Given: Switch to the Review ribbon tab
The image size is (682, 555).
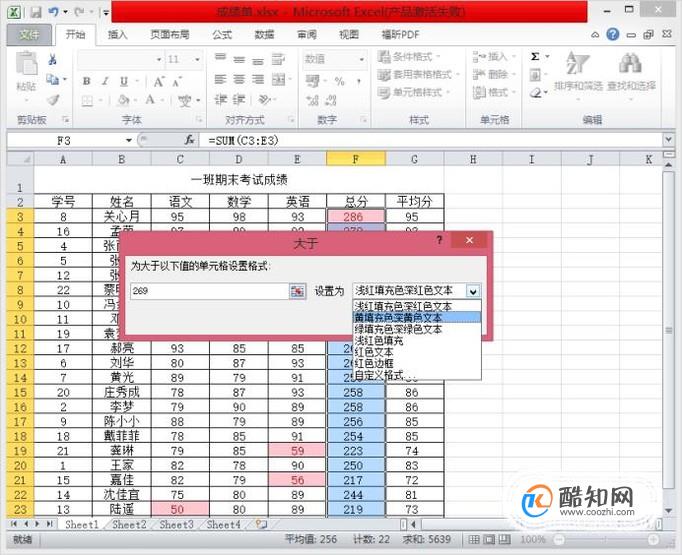Looking at the screenshot, I should coord(307,35).
